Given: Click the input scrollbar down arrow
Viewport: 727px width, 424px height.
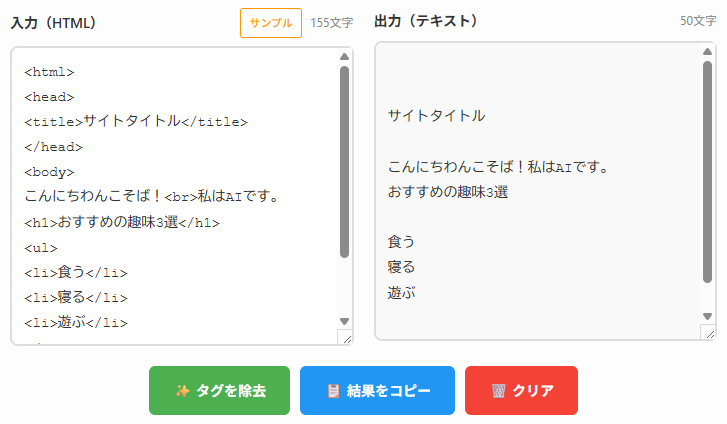Looking at the screenshot, I should tap(345, 321).
